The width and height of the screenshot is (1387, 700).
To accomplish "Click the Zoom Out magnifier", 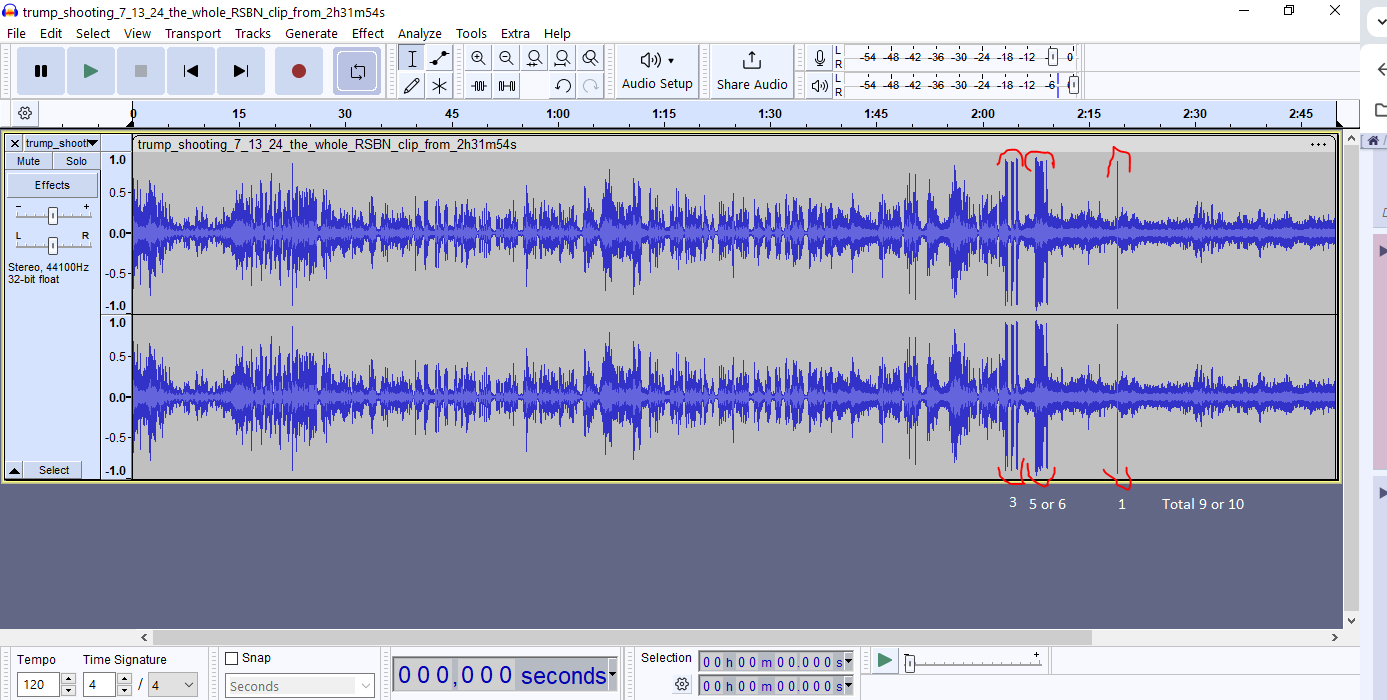I will click(507, 58).
